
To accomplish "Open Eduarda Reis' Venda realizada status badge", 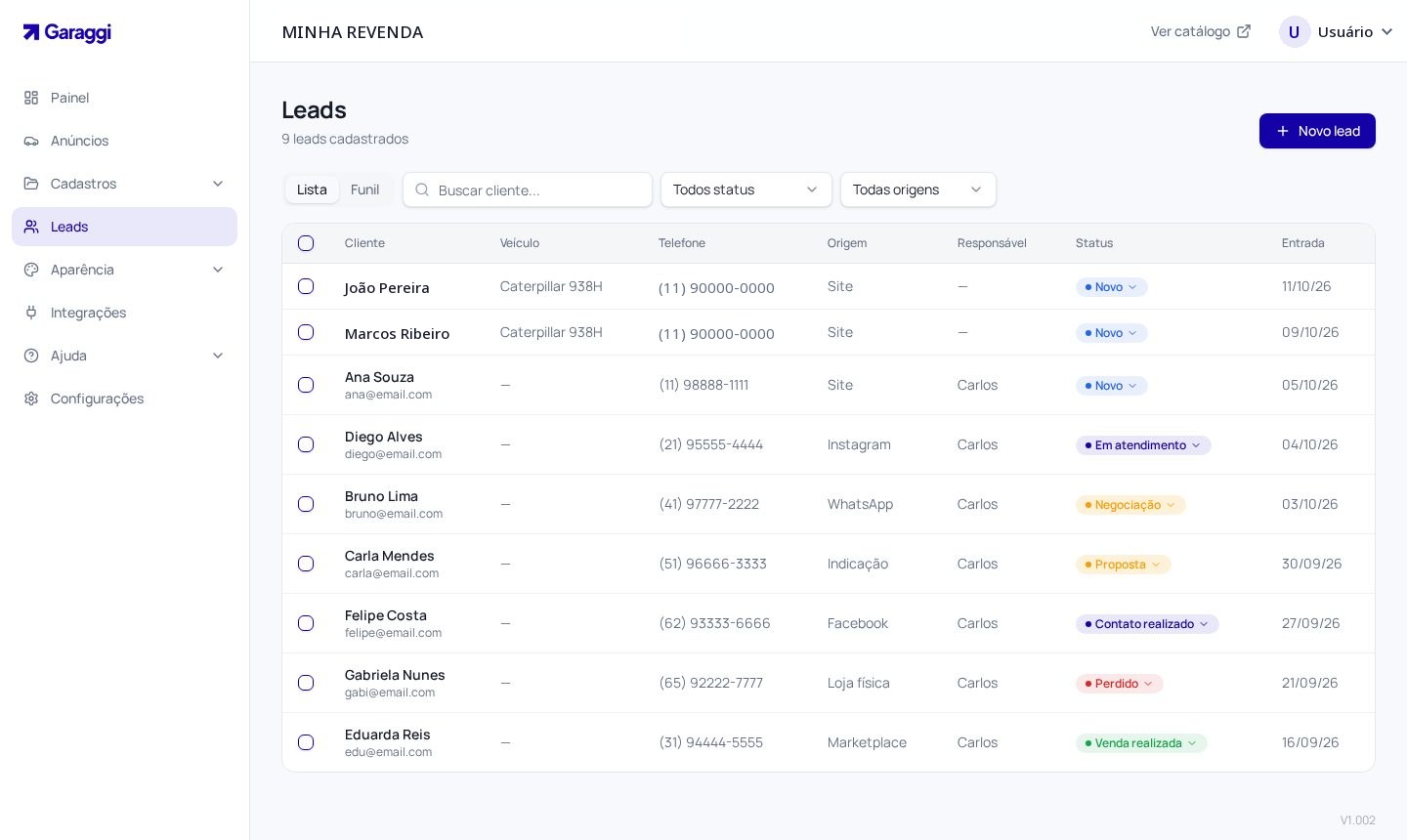I will [x=1141, y=743].
